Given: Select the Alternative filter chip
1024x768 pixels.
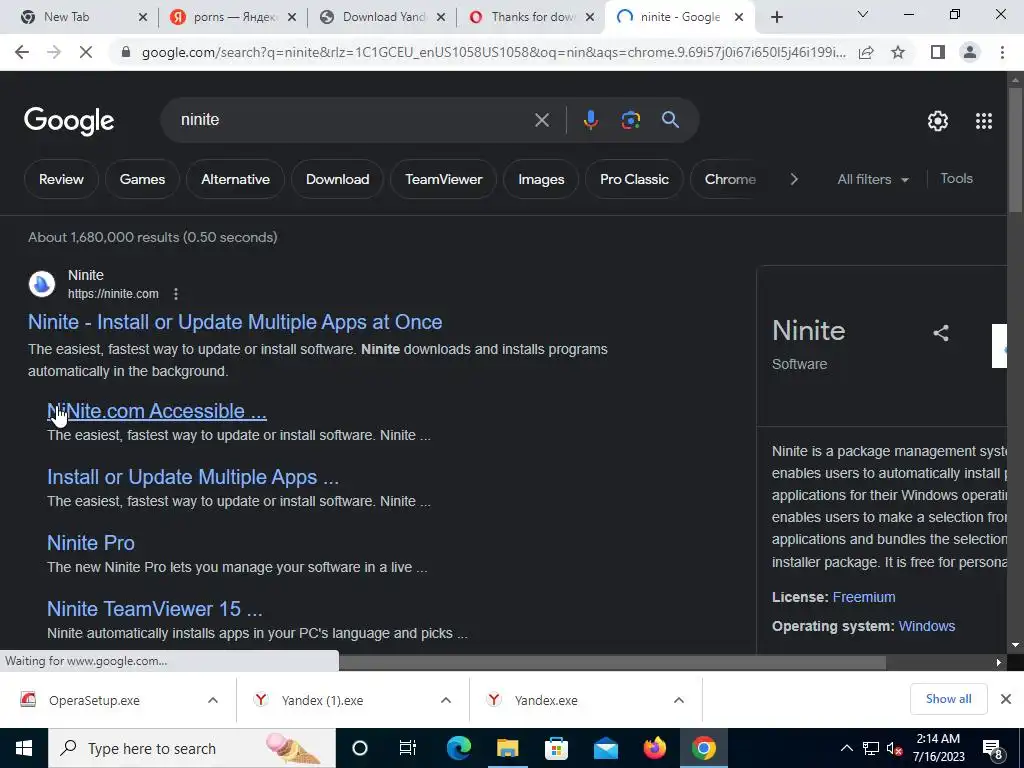Looking at the screenshot, I should 235,179.
